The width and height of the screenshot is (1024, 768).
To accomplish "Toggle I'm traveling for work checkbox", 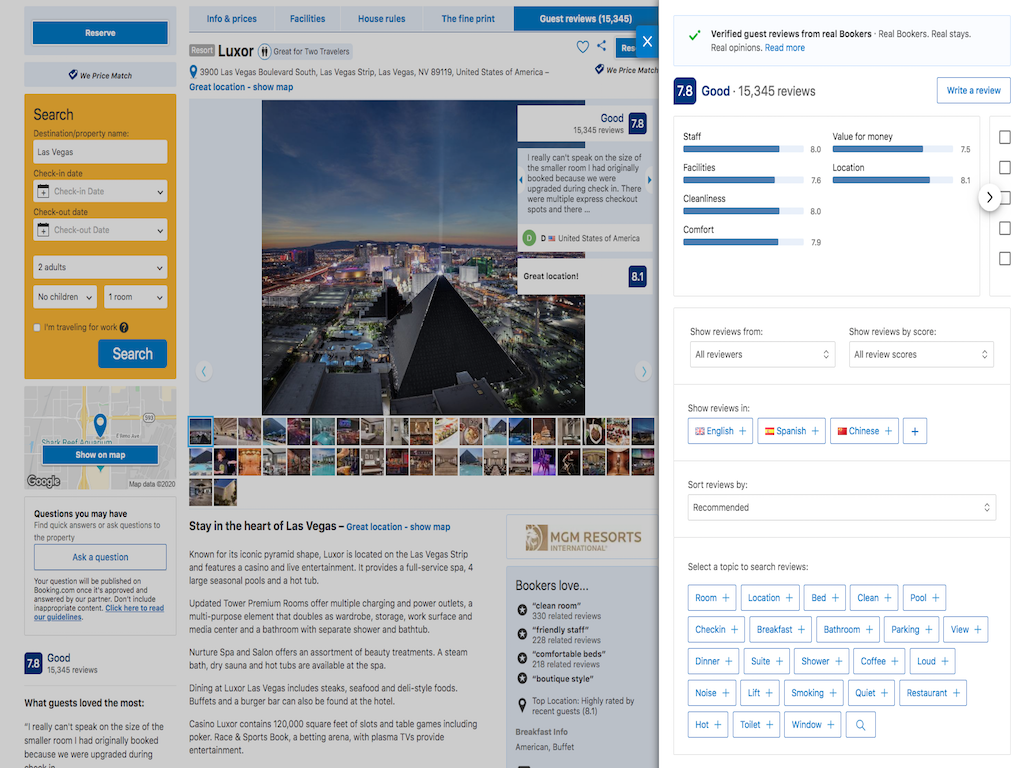I will coord(37,328).
